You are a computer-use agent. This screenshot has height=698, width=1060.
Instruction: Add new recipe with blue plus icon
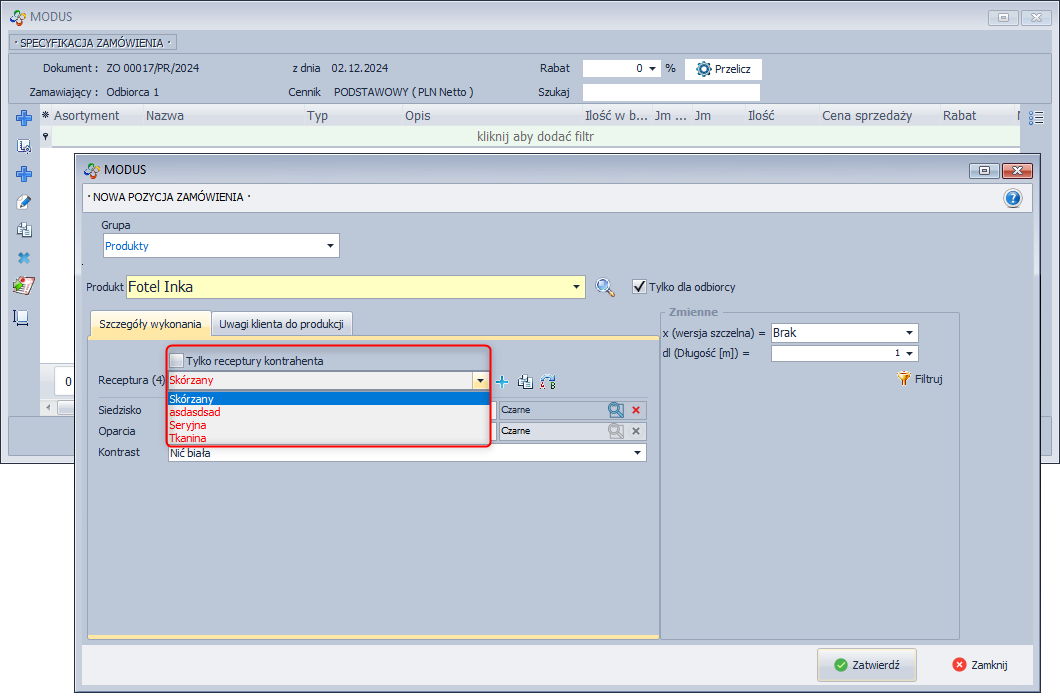pyautogui.click(x=502, y=381)
